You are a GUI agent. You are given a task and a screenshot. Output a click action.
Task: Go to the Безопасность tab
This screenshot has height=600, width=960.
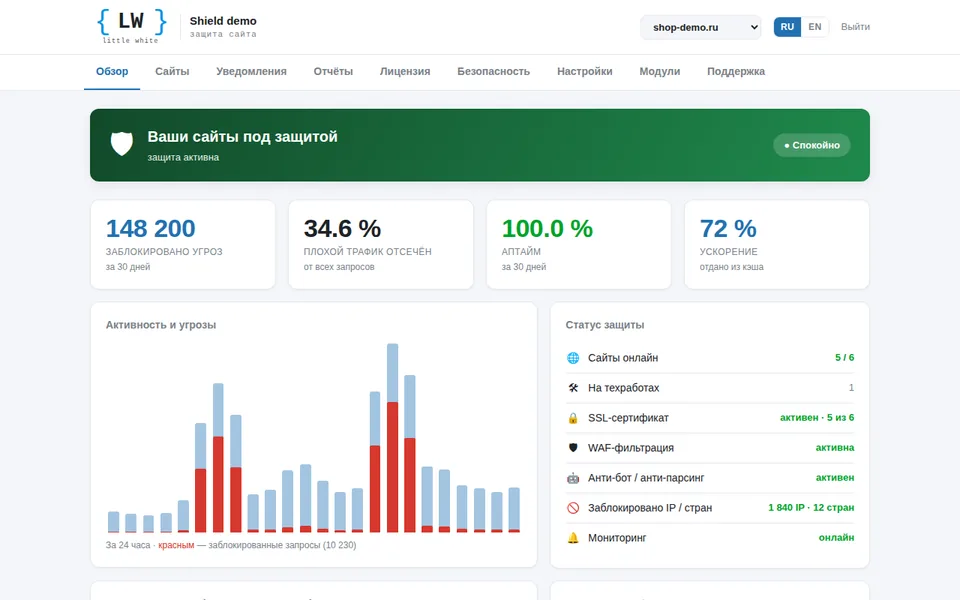493,72
